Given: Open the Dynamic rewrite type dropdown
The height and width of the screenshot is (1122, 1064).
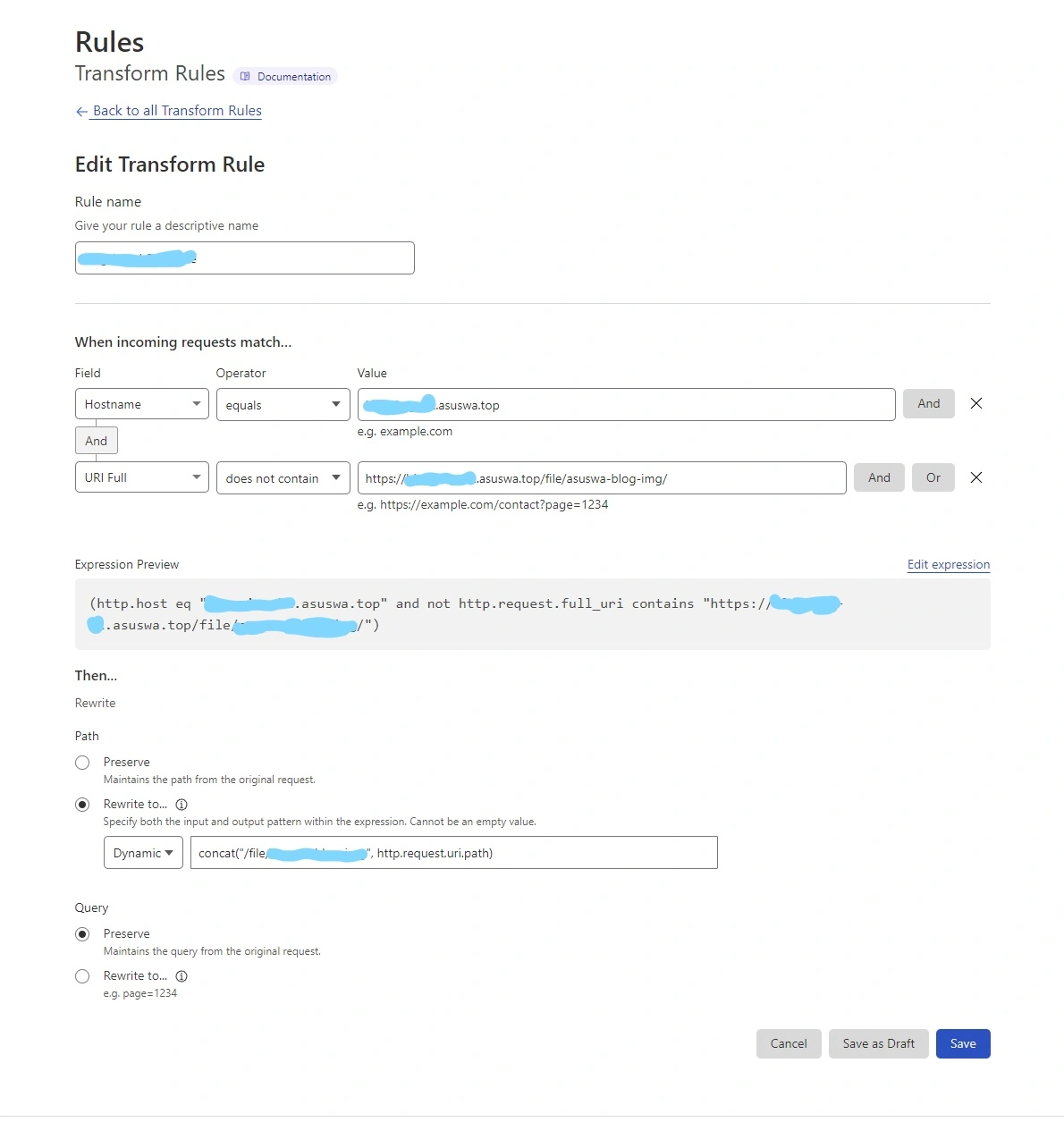Looking at the screenshot, I should pyautogui.click(x=143, y=853).
